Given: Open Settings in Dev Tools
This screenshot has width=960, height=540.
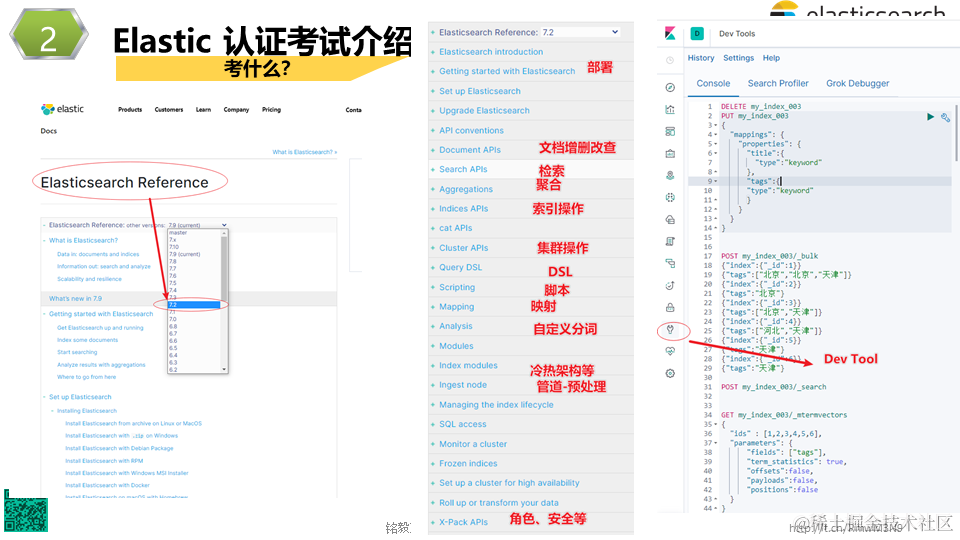Looking at the screenshot, I should point(738,58).
